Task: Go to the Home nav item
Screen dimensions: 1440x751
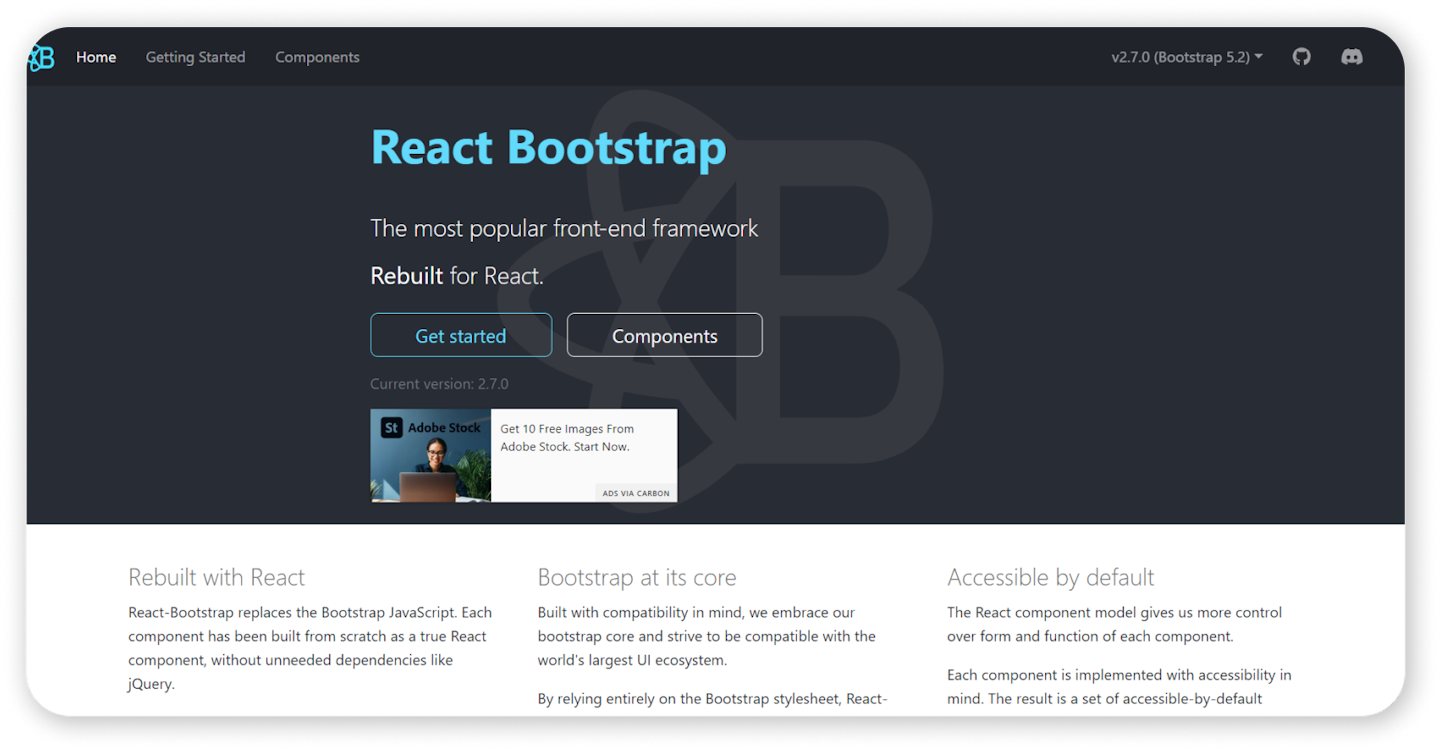Action: pyautogui.click(x=96, y=57)
